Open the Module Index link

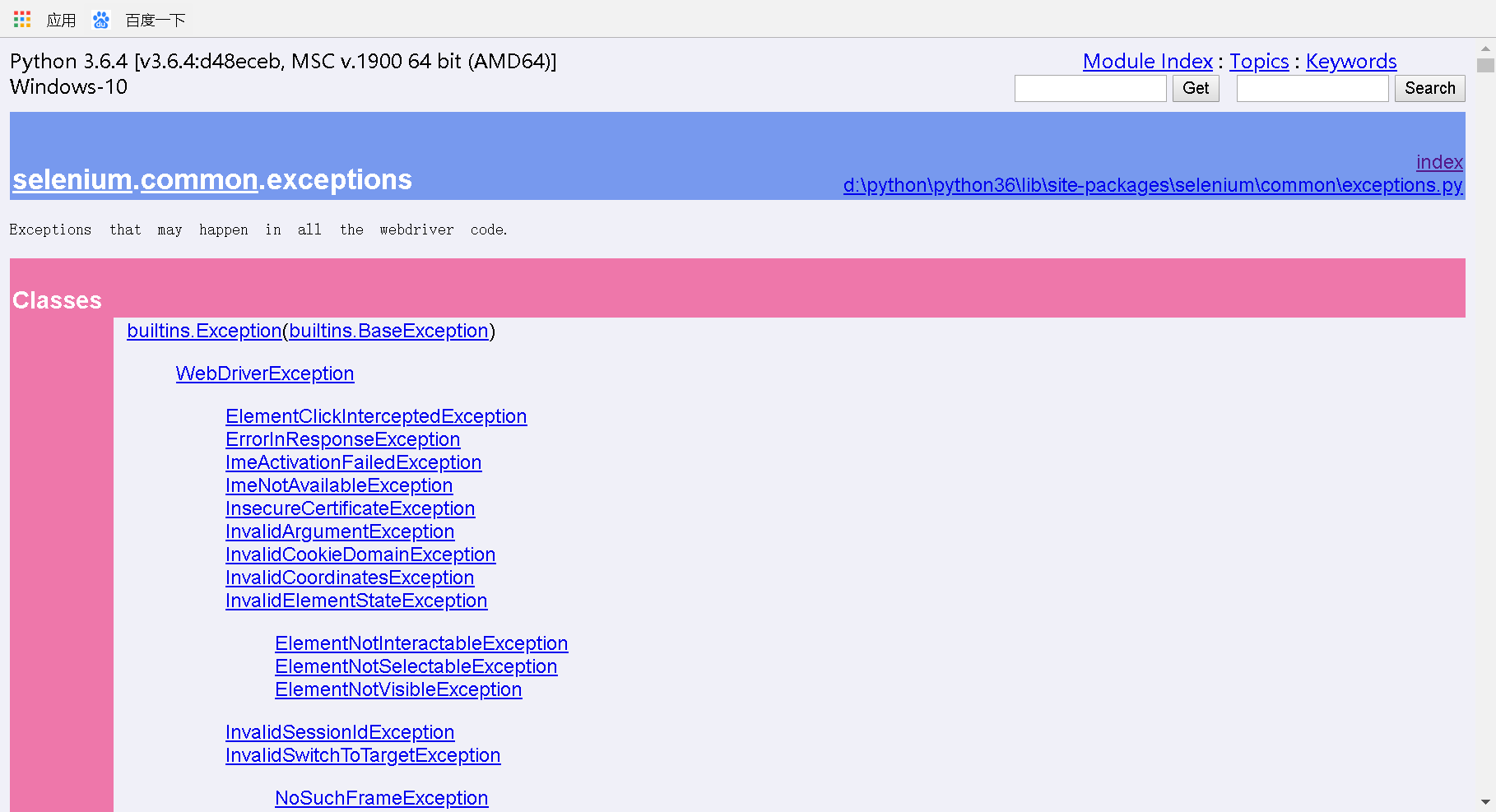(x=1147, y=62)
